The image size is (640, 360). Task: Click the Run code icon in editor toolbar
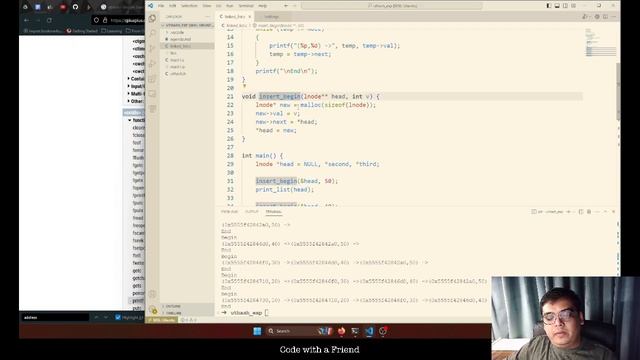[585, 17]
